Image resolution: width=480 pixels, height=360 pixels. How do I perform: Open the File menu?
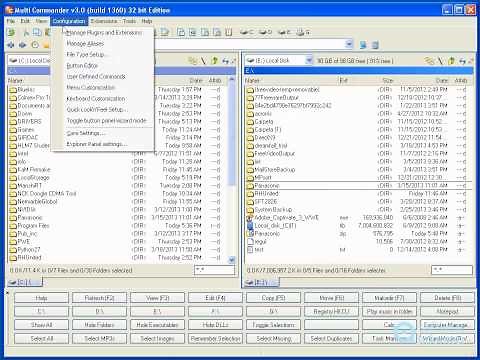11,21
